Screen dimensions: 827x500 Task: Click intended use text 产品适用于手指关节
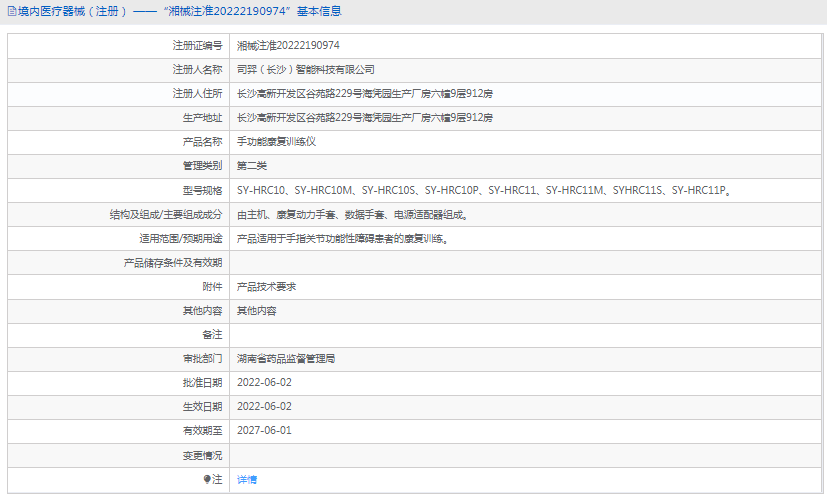pyautogui.click(x=342, y=239)
